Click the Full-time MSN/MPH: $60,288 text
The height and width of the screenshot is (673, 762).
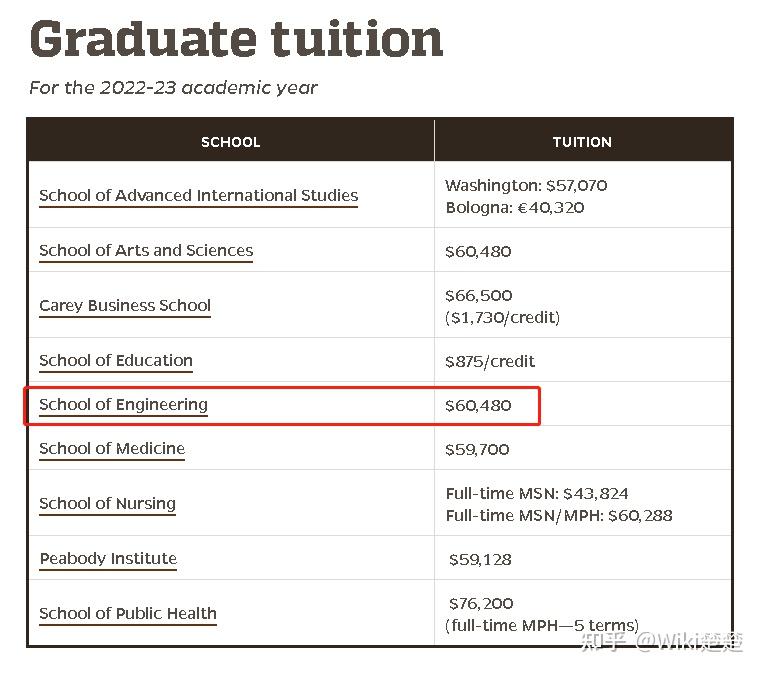coord(559,516)
